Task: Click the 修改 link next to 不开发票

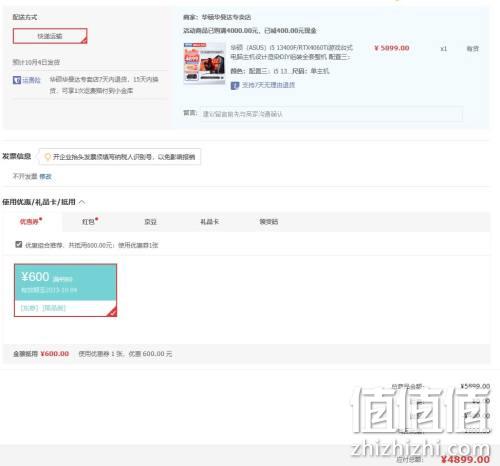Action: click(46, 176)
